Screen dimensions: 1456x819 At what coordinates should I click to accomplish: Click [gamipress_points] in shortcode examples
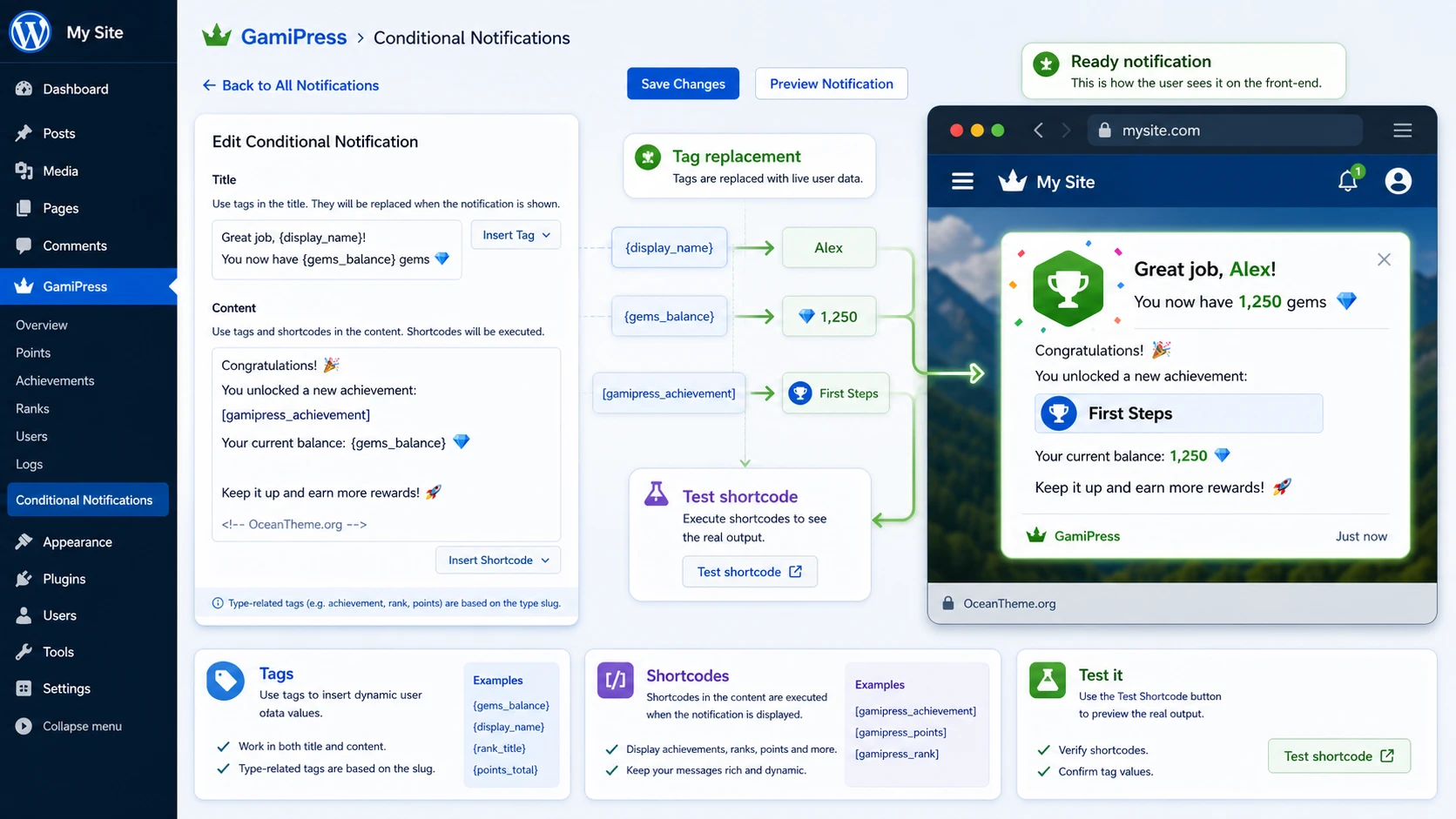[x=900, y=733]
